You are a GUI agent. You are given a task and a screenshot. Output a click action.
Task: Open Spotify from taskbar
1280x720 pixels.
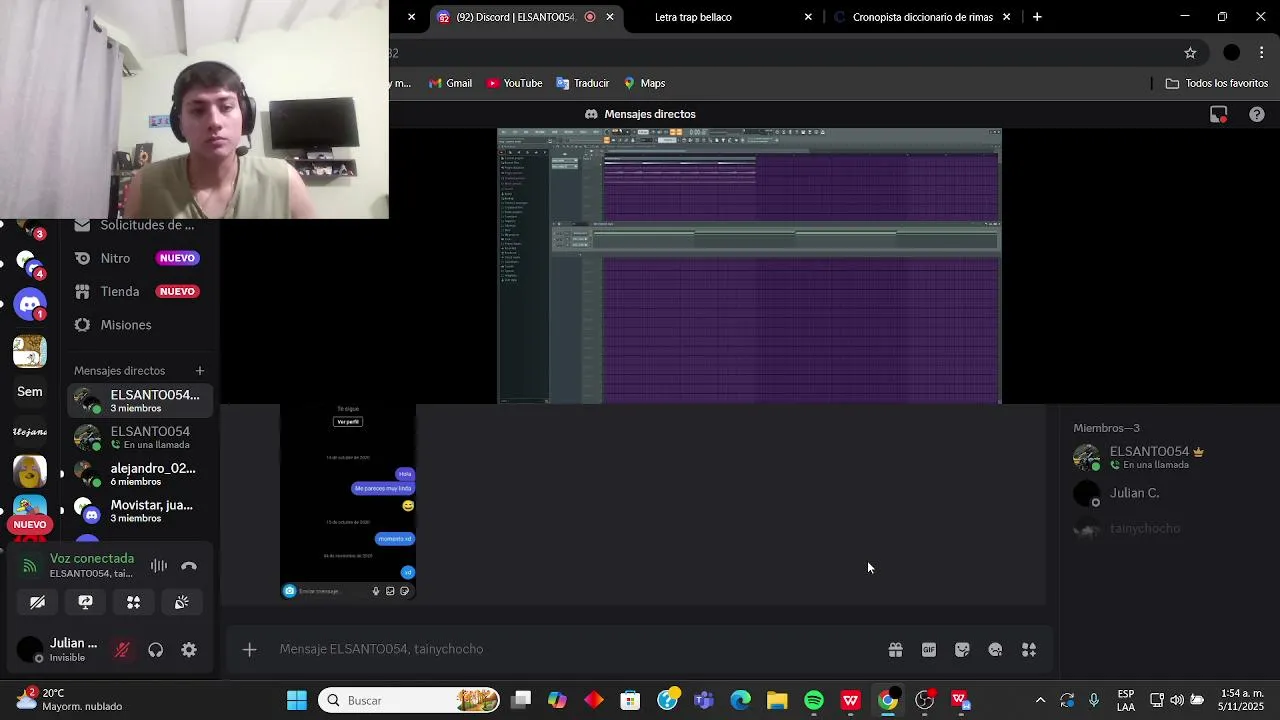(814, 700)
